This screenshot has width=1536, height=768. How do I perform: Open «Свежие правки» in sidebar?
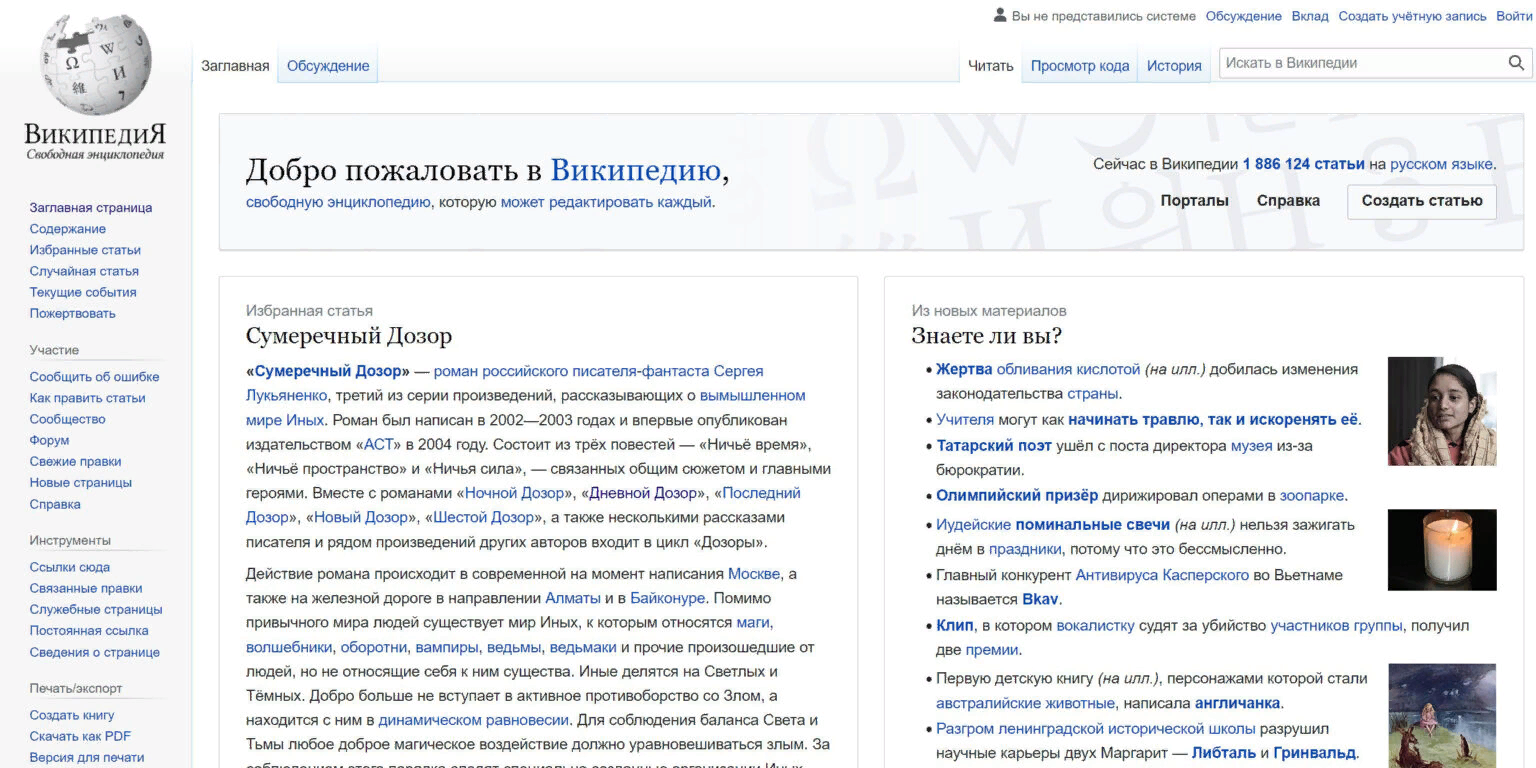pos(76,461)
